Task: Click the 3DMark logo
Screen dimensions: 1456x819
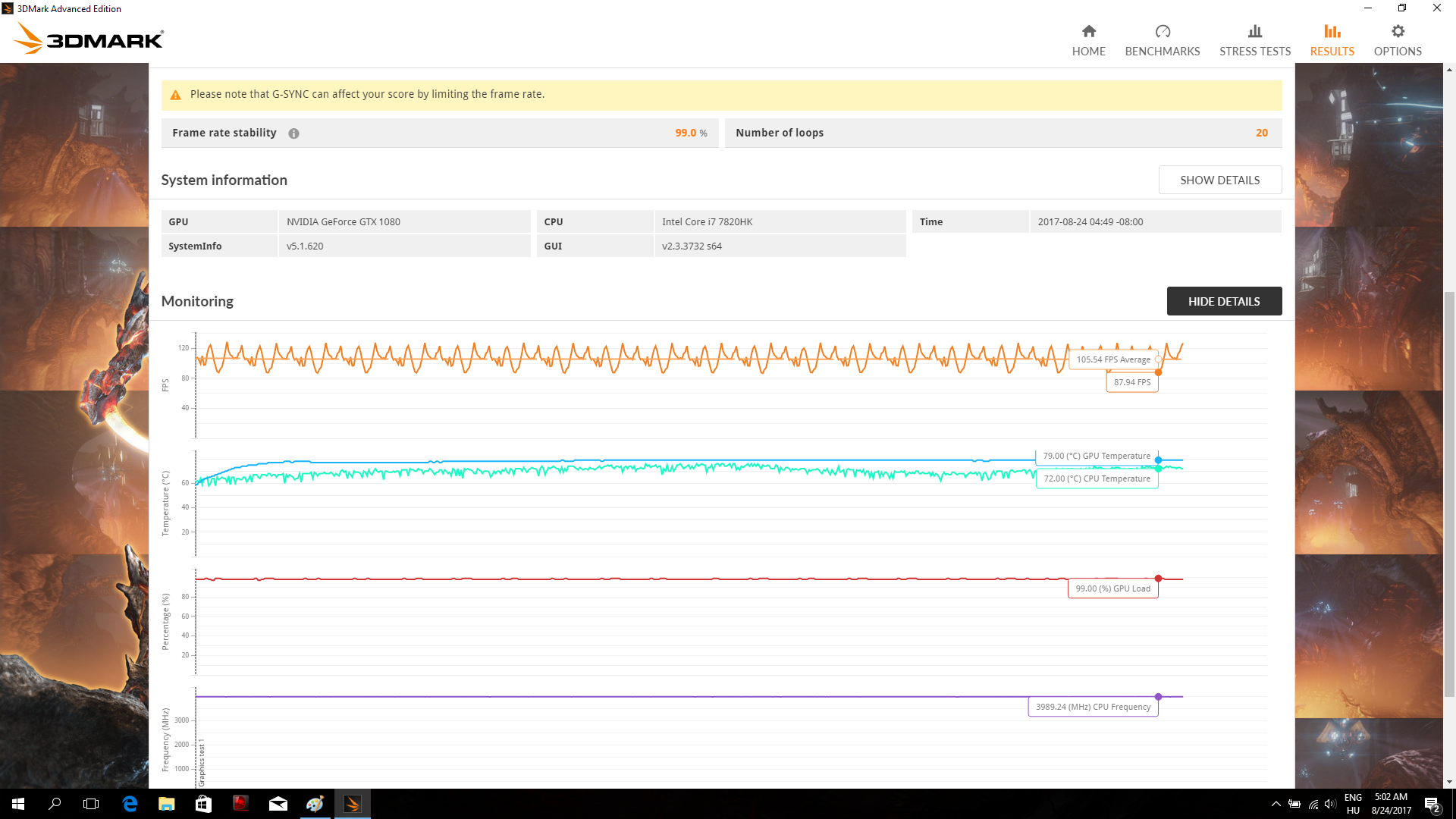Action: pyautogui.click(x=89, y=38)
